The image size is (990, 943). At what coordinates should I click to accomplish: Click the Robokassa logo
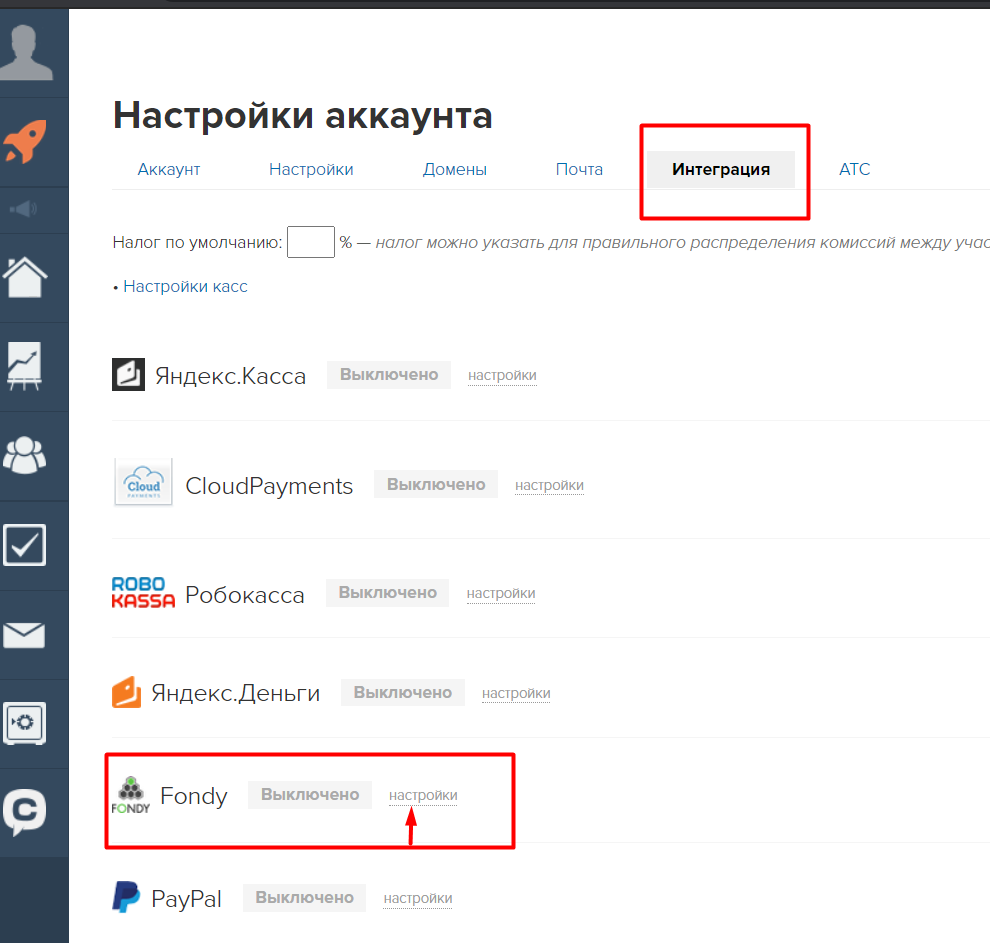[x=143, y=593]
